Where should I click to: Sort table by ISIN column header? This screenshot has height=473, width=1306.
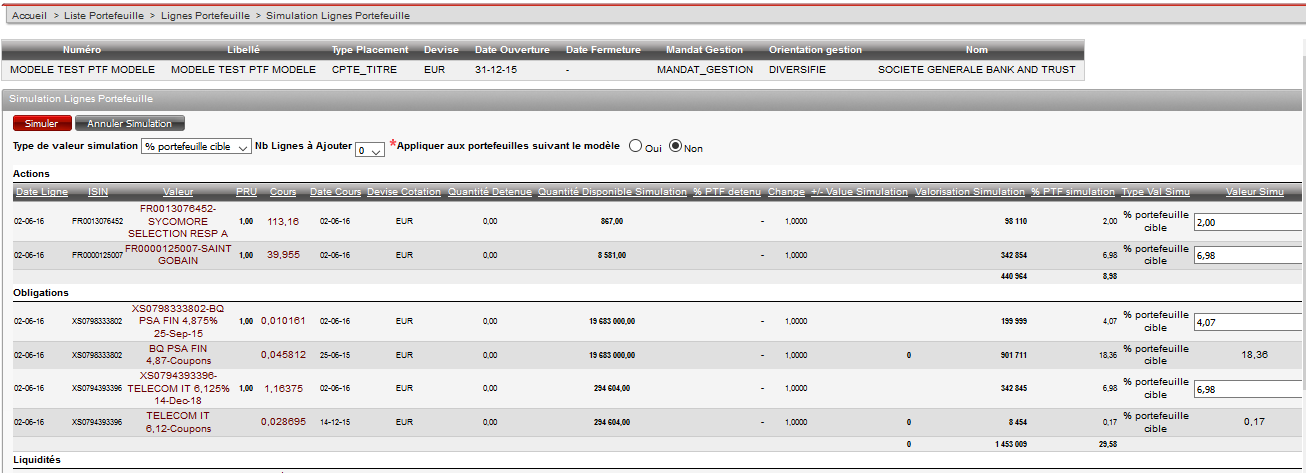click(x=97, y=192)
